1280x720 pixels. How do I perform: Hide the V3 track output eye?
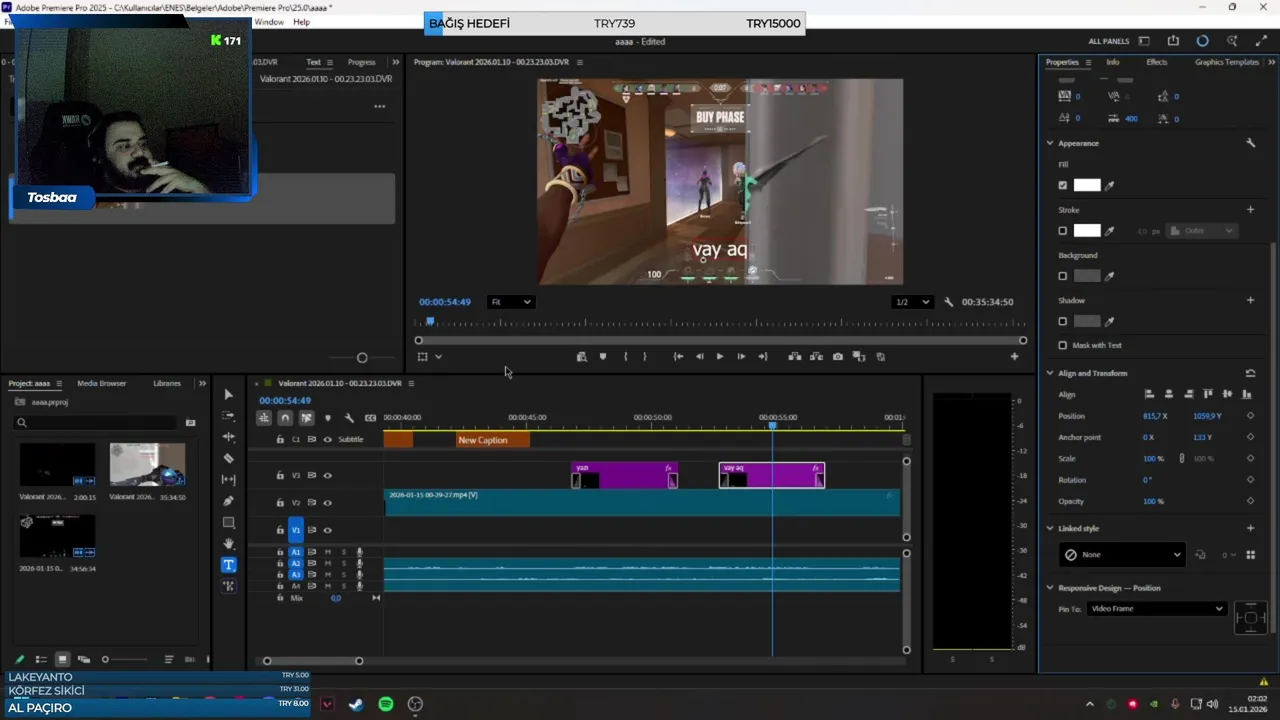pyautogui.click(x=327, y=476)
